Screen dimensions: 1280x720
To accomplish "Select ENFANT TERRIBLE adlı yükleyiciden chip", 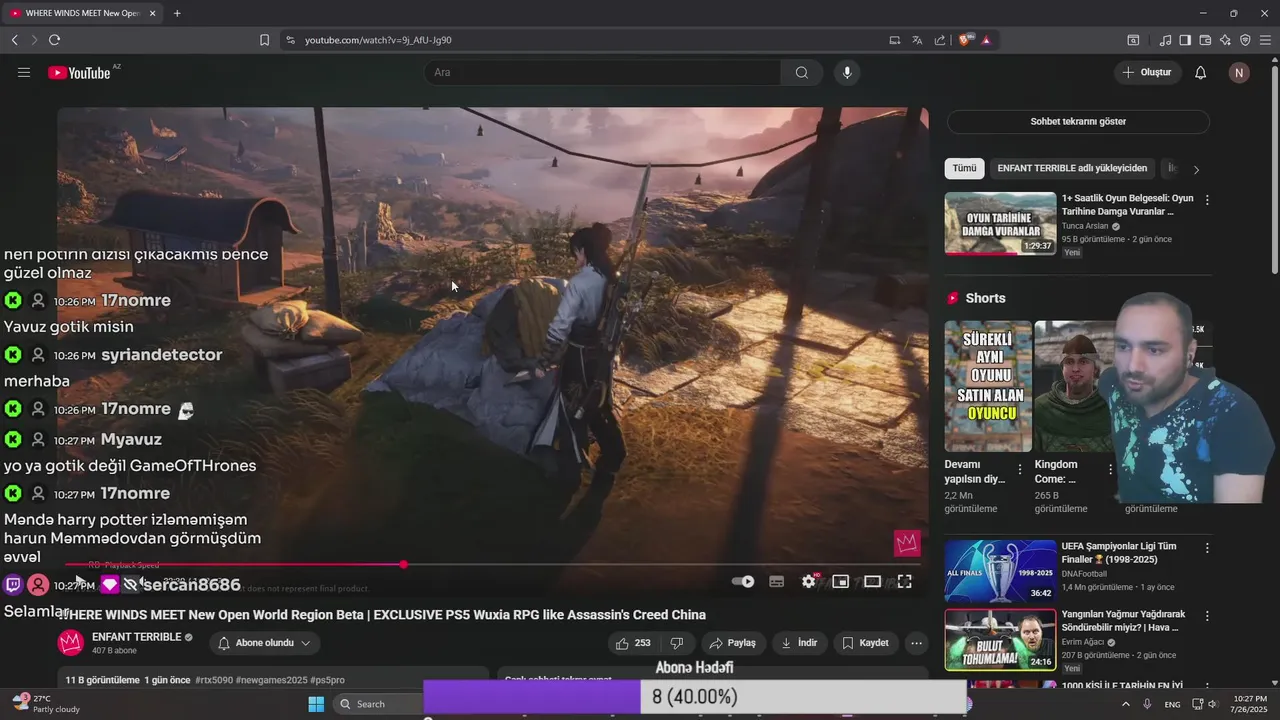I will pos(1072,168).
